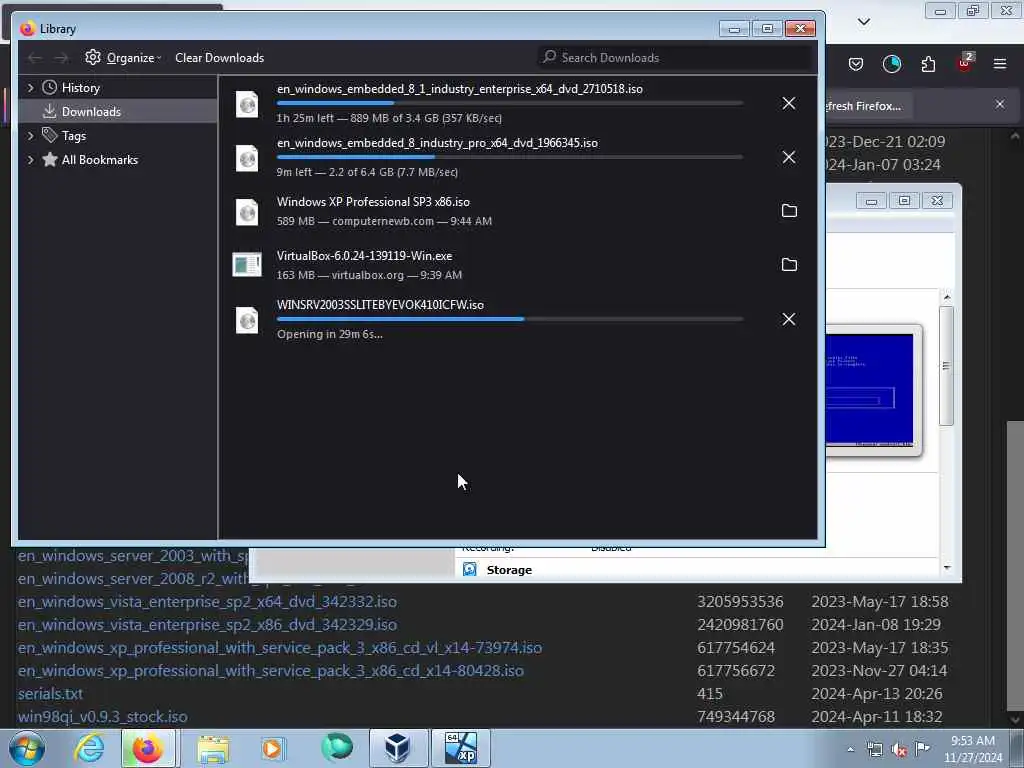Open VirtualBox Manager from taskbar
The image size is (1024, 768).
[x=398, y=748]
